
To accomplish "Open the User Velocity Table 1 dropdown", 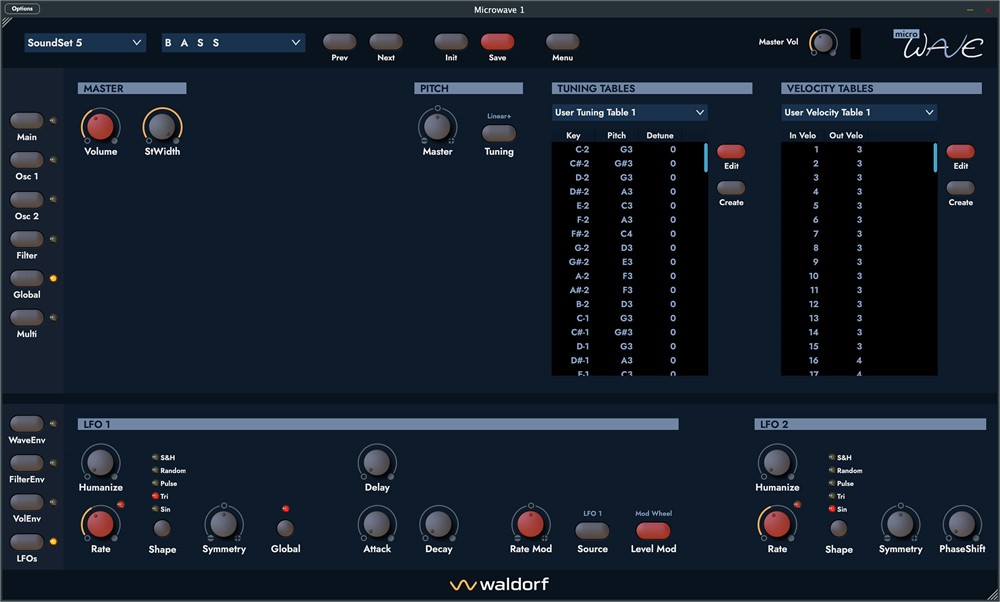I will (859, 113).
